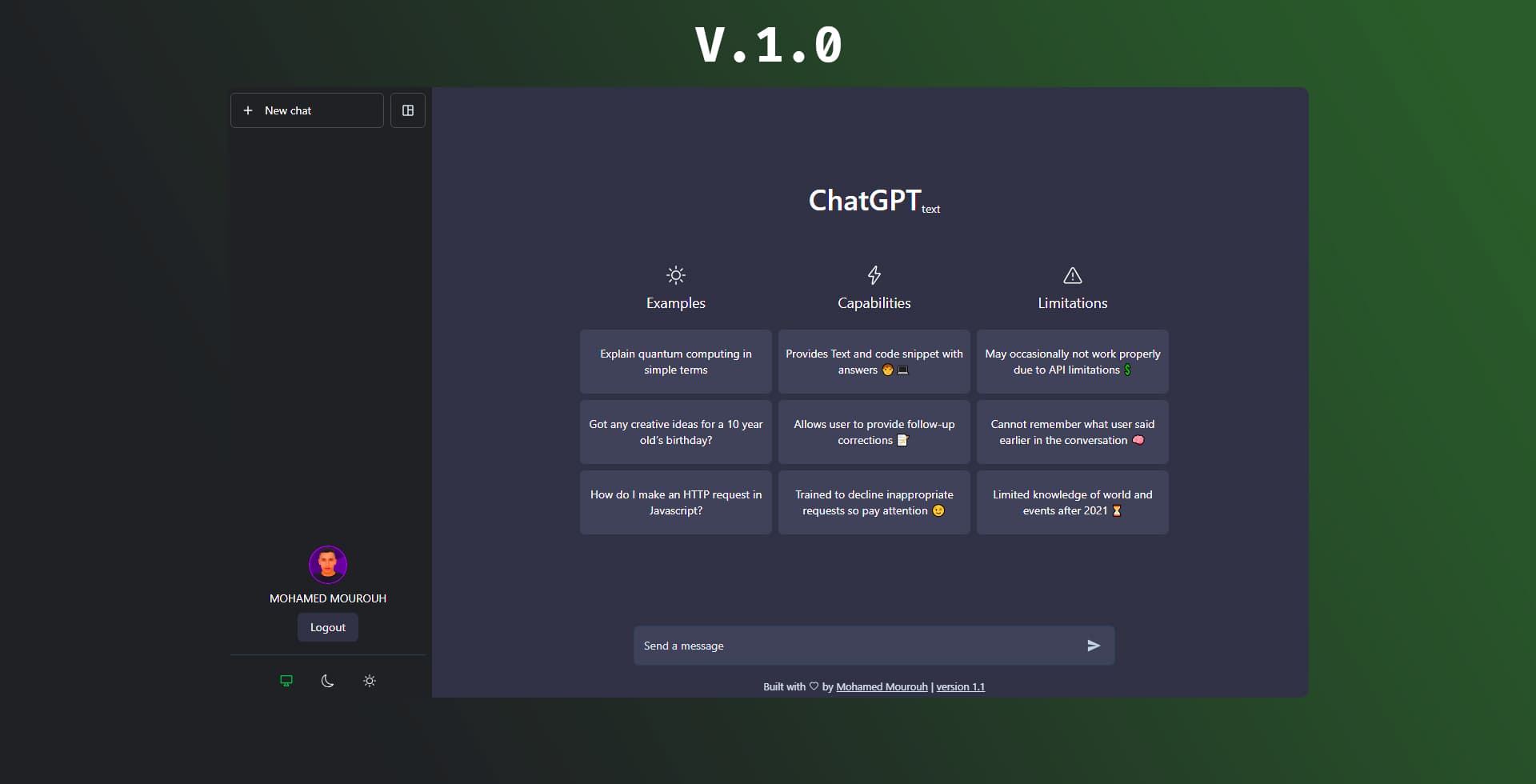Viewport: 1536px width, 784px height.
Task: Toggle the sidebar panel icon
Action: point(408,110)
